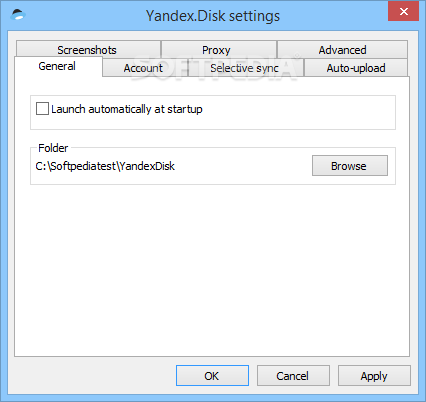This screenshot has width=426, height=402.
Task: Click the 'Launch automatically at startup' label text
Action: [x=127, y=109]
